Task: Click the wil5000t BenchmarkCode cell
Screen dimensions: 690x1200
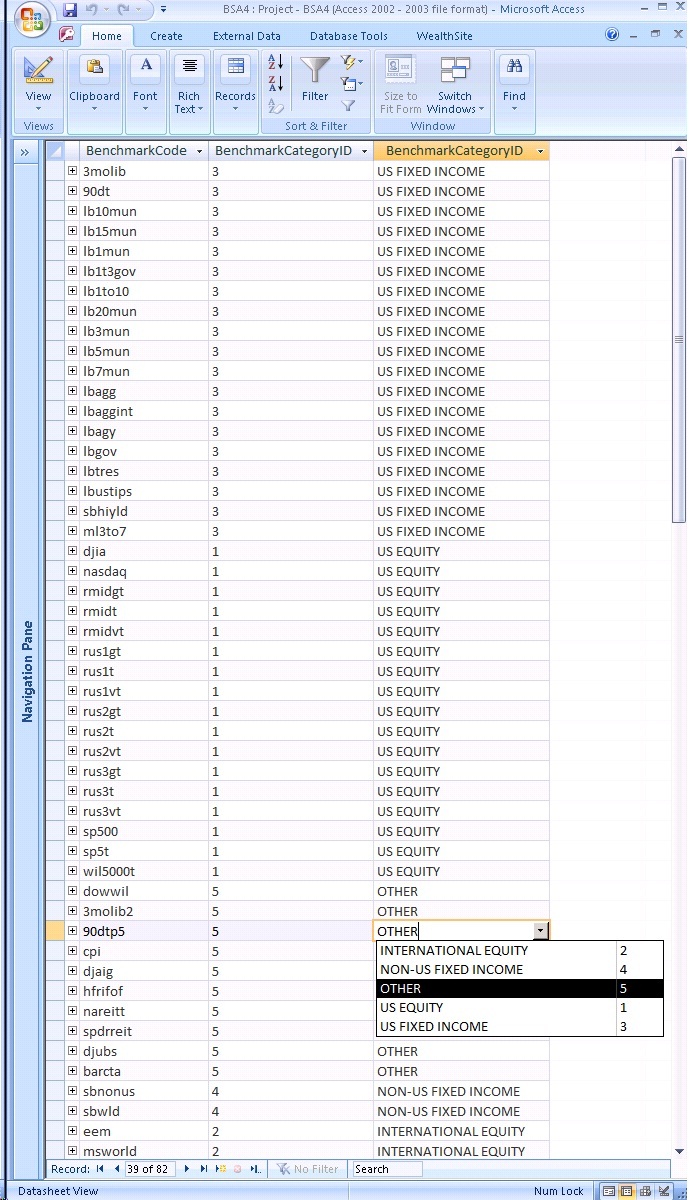Action: click(143, 871)
